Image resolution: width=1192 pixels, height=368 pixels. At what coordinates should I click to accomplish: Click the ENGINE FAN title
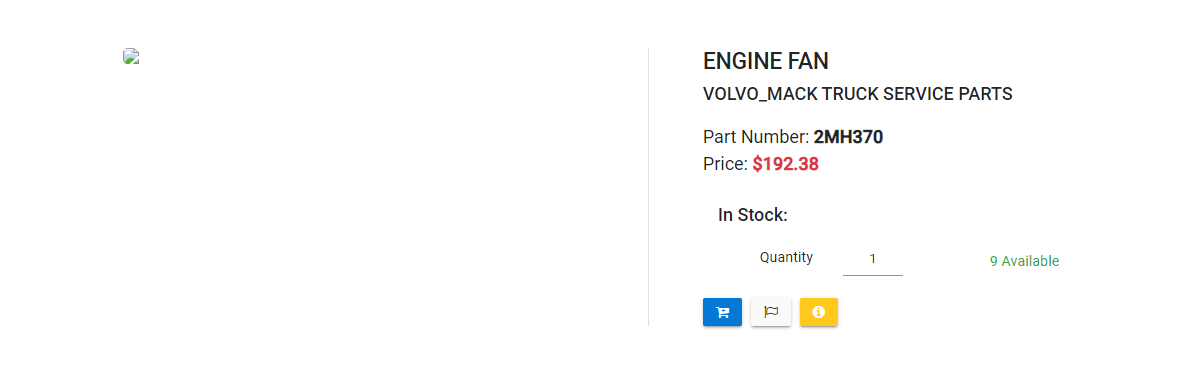[766, 61]
